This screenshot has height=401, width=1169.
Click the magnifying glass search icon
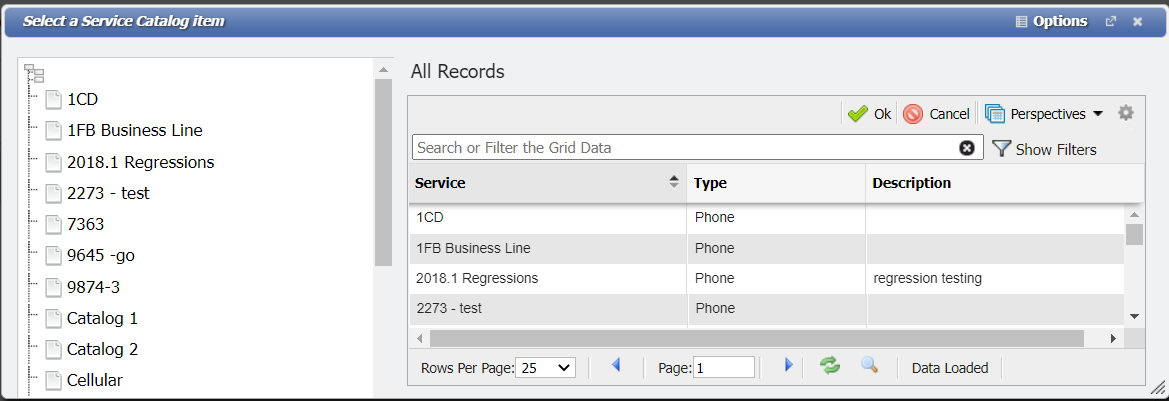point(869,366)
